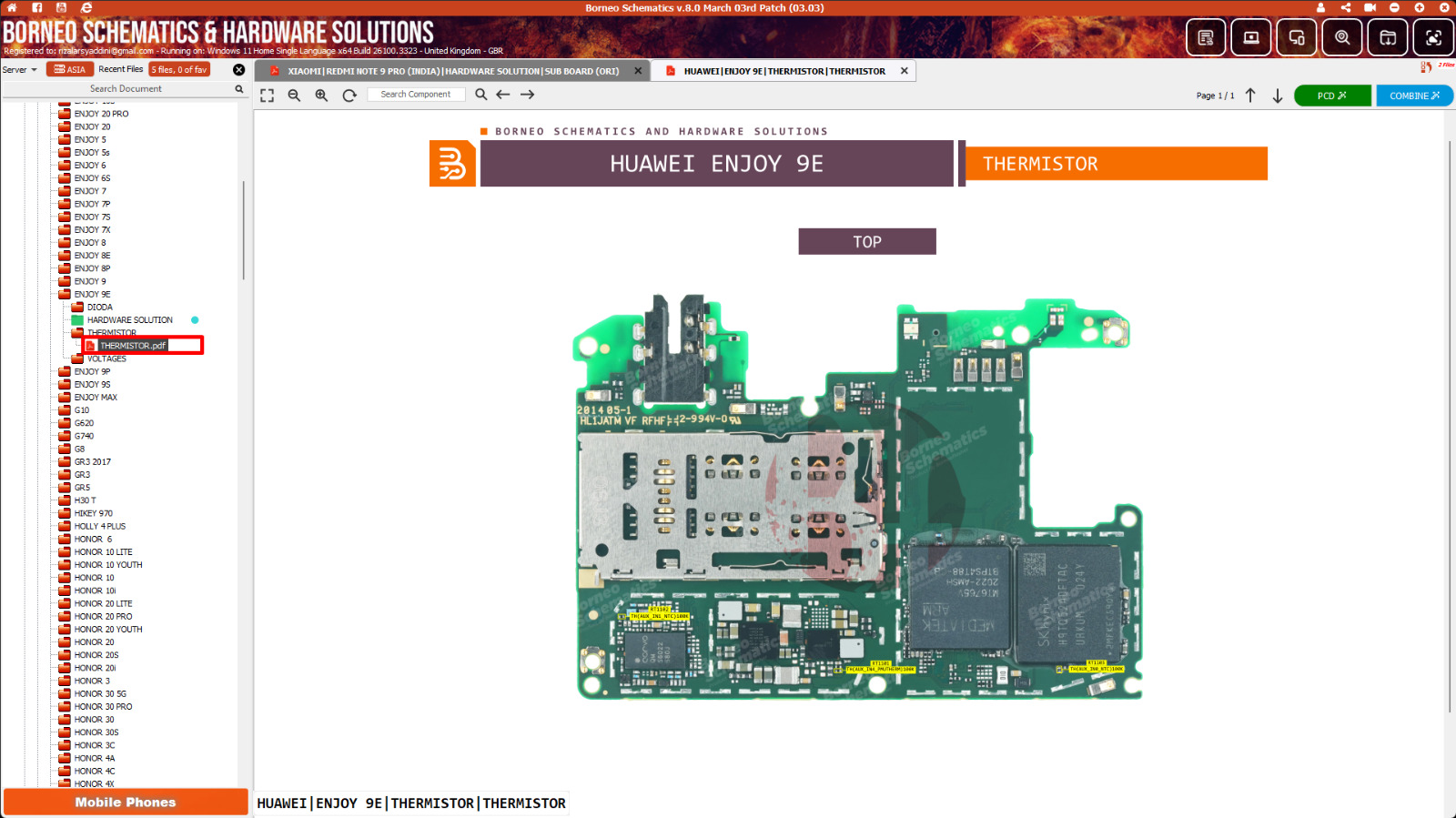Open THERMISTOR.pdf in the tree
The width and height of the screenshot is (1456, 818).
tap(133, 346)
